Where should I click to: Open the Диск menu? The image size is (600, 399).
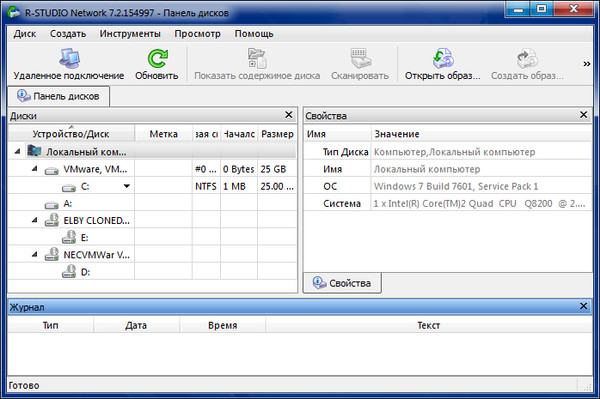pos(25,34)
